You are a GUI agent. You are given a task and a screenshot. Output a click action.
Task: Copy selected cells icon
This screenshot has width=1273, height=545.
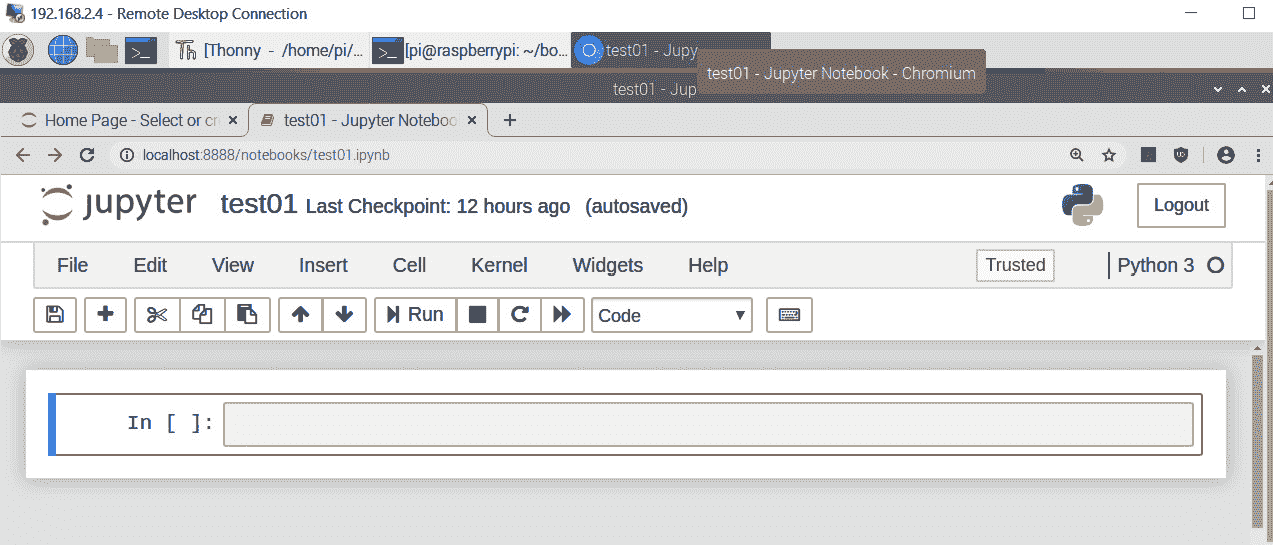click(x=202, y=315)
